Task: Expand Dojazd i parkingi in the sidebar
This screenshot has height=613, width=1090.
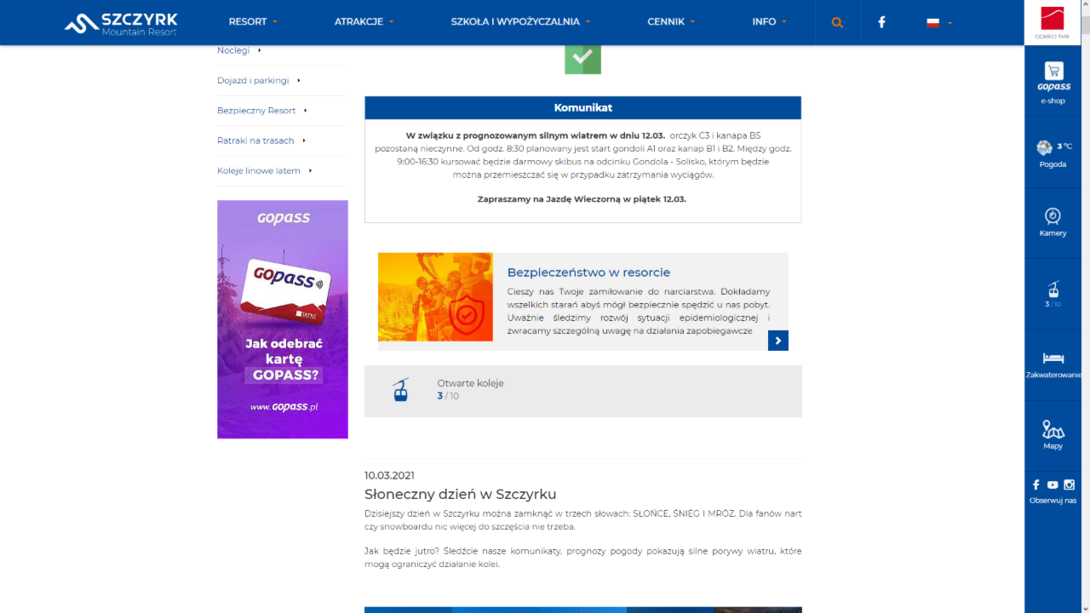Action: (x=259, y=80)
